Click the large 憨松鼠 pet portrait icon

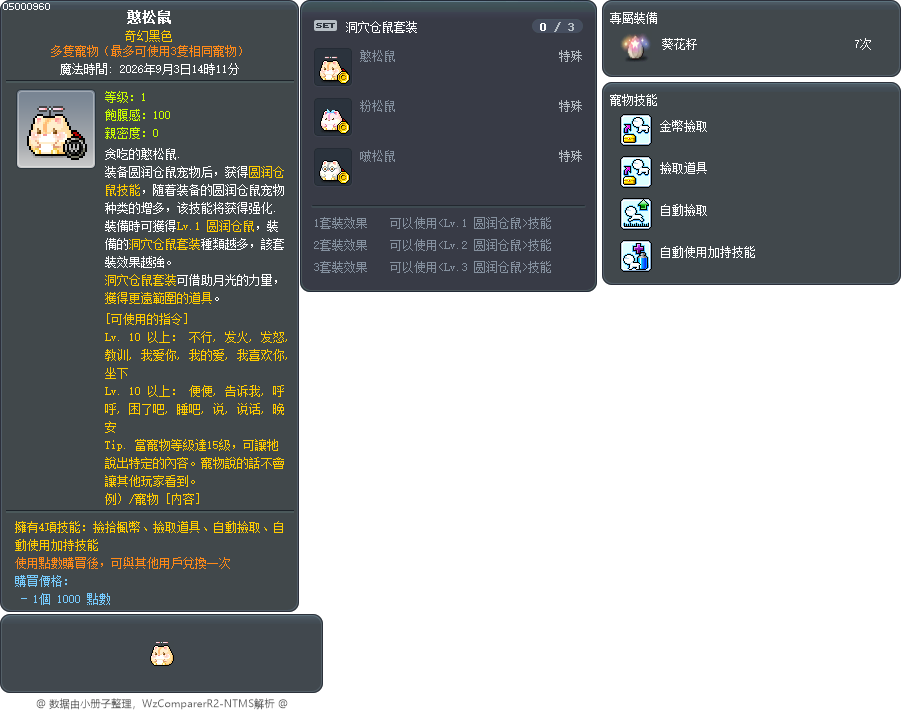pyautogui.click(x=56, y=129)
